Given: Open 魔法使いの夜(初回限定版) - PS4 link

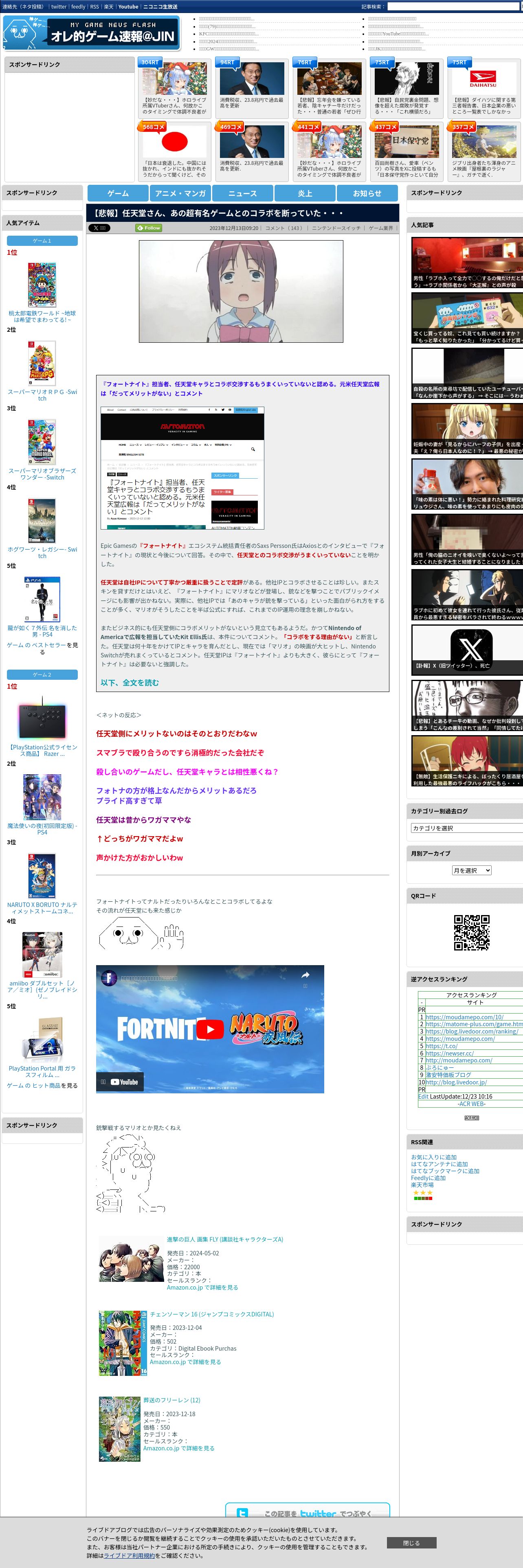Looking at the screenshot, I should [x=42, y=829].
